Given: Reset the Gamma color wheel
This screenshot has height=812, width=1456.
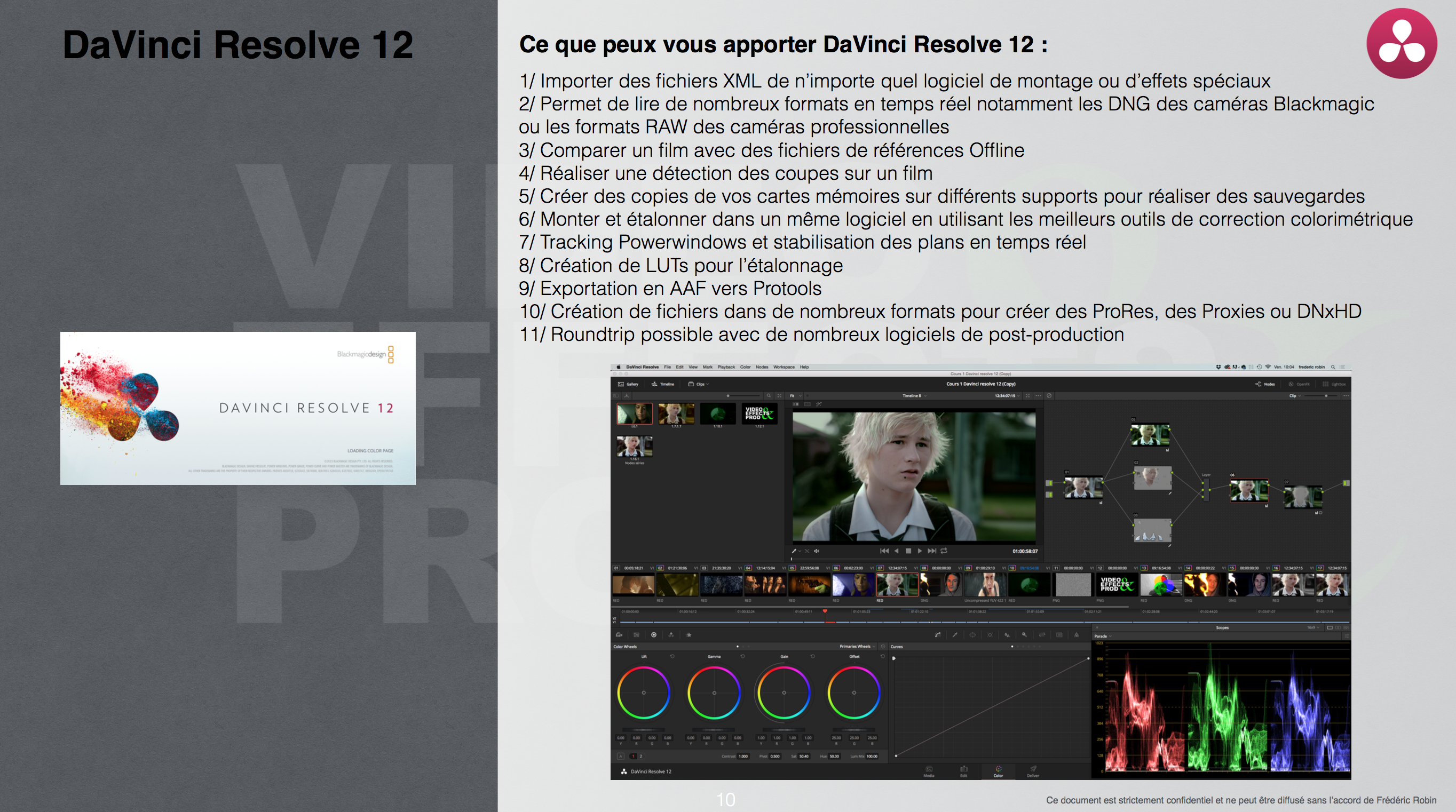Looking at the screenshot, I should (x=741, y=657).
